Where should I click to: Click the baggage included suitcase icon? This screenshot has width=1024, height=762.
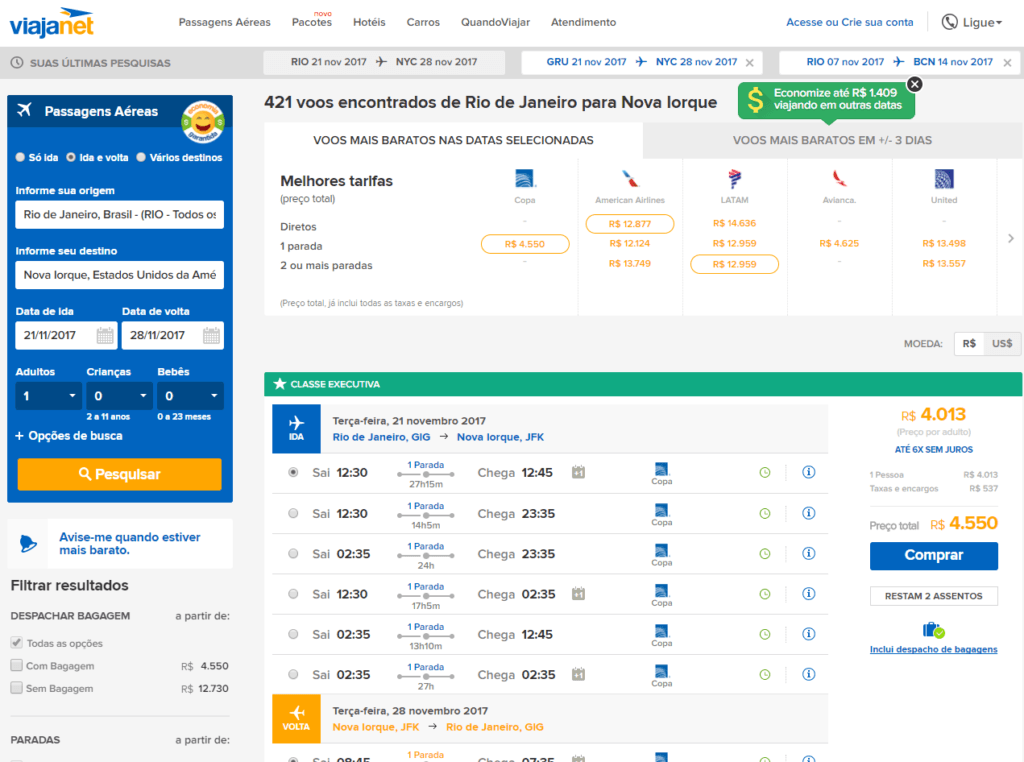point(933,630)
